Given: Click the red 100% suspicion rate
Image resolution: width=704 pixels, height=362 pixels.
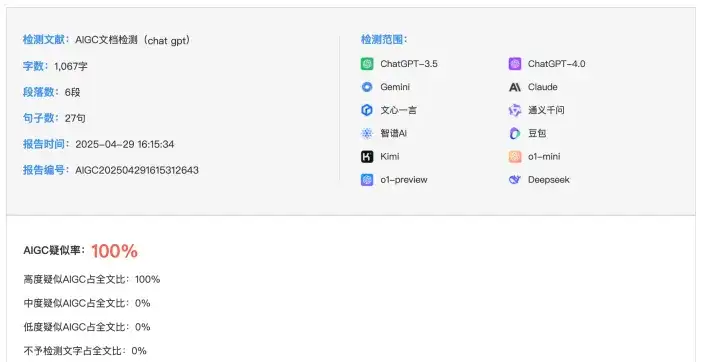Looking at the screenshot, I should pyautogui.click(x=114, y=251).
